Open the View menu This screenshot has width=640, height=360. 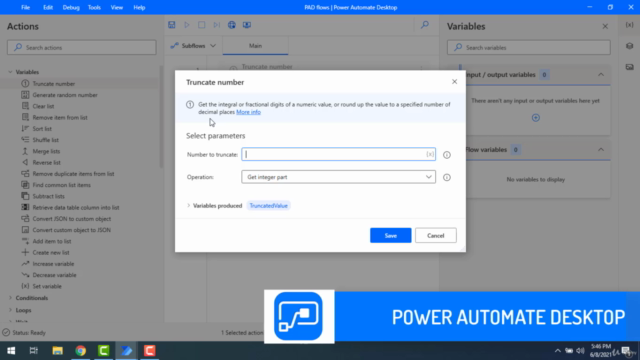click(x=117, y=7)
